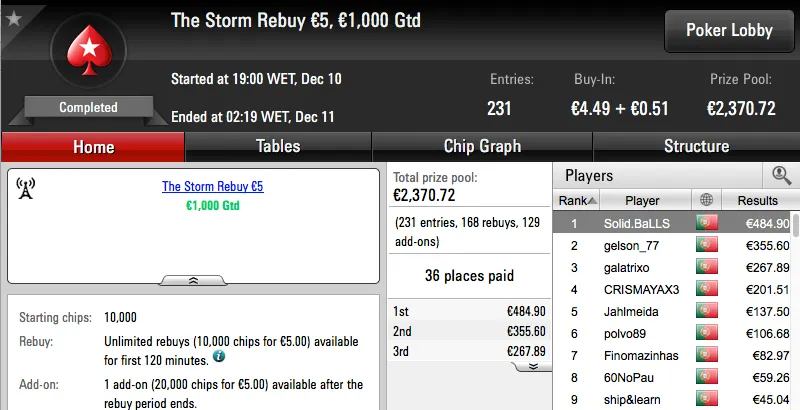Go to the Structure tab
Viewport: 800px width, 410px height.
(696, 146)
